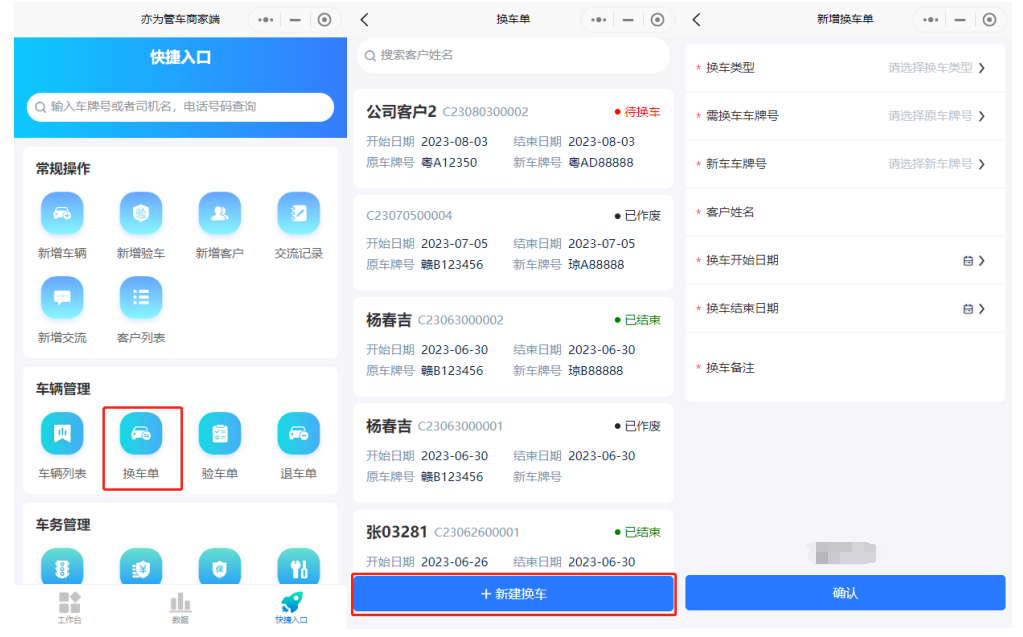Go back from the 换车单 page
Viewport: 1023px width, 637px height.
coord(365,20)
